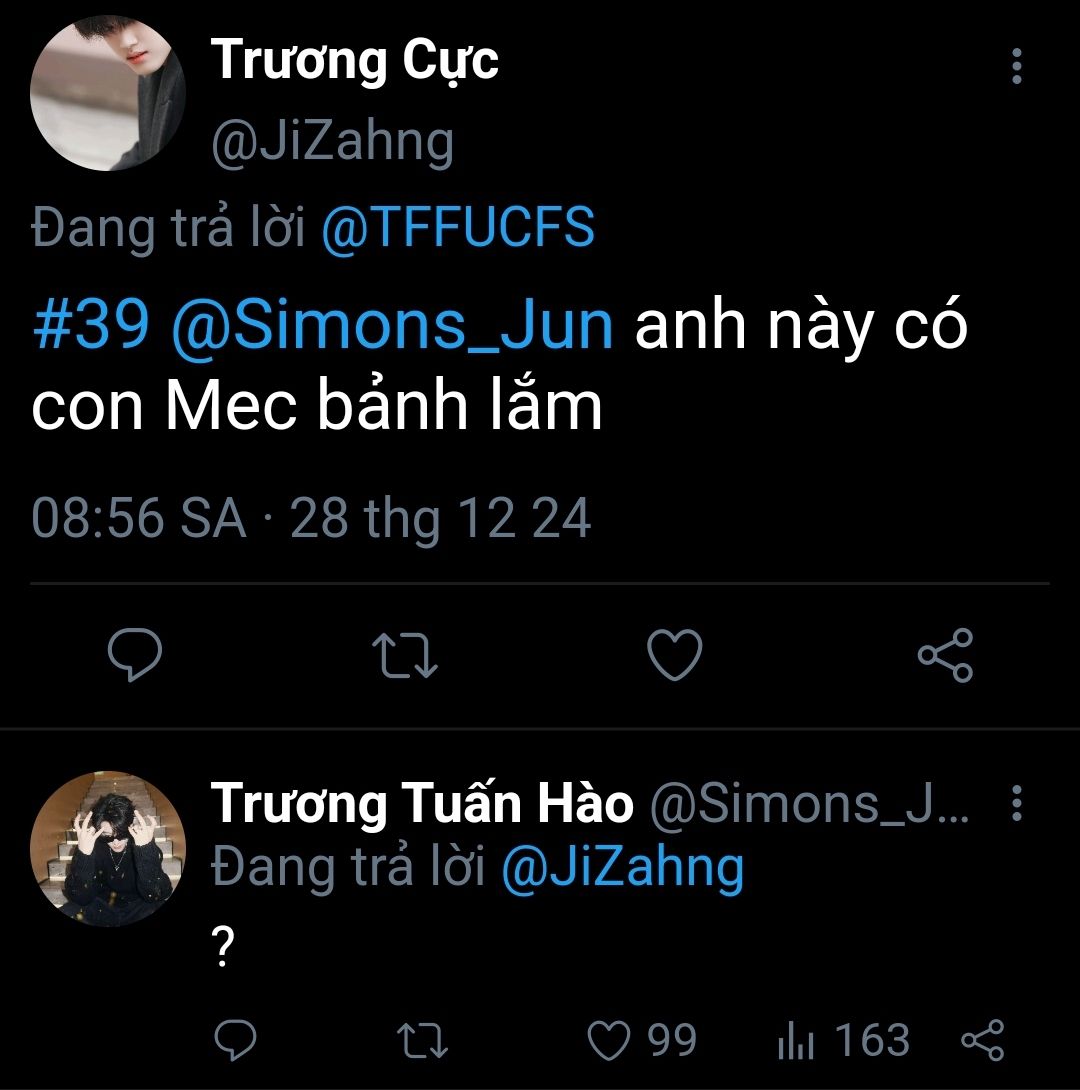The height and width of the screenshot is (1090, 1080).
Task: Tap the Trương Tuấn Hào display name
Action: click(422, 803)
